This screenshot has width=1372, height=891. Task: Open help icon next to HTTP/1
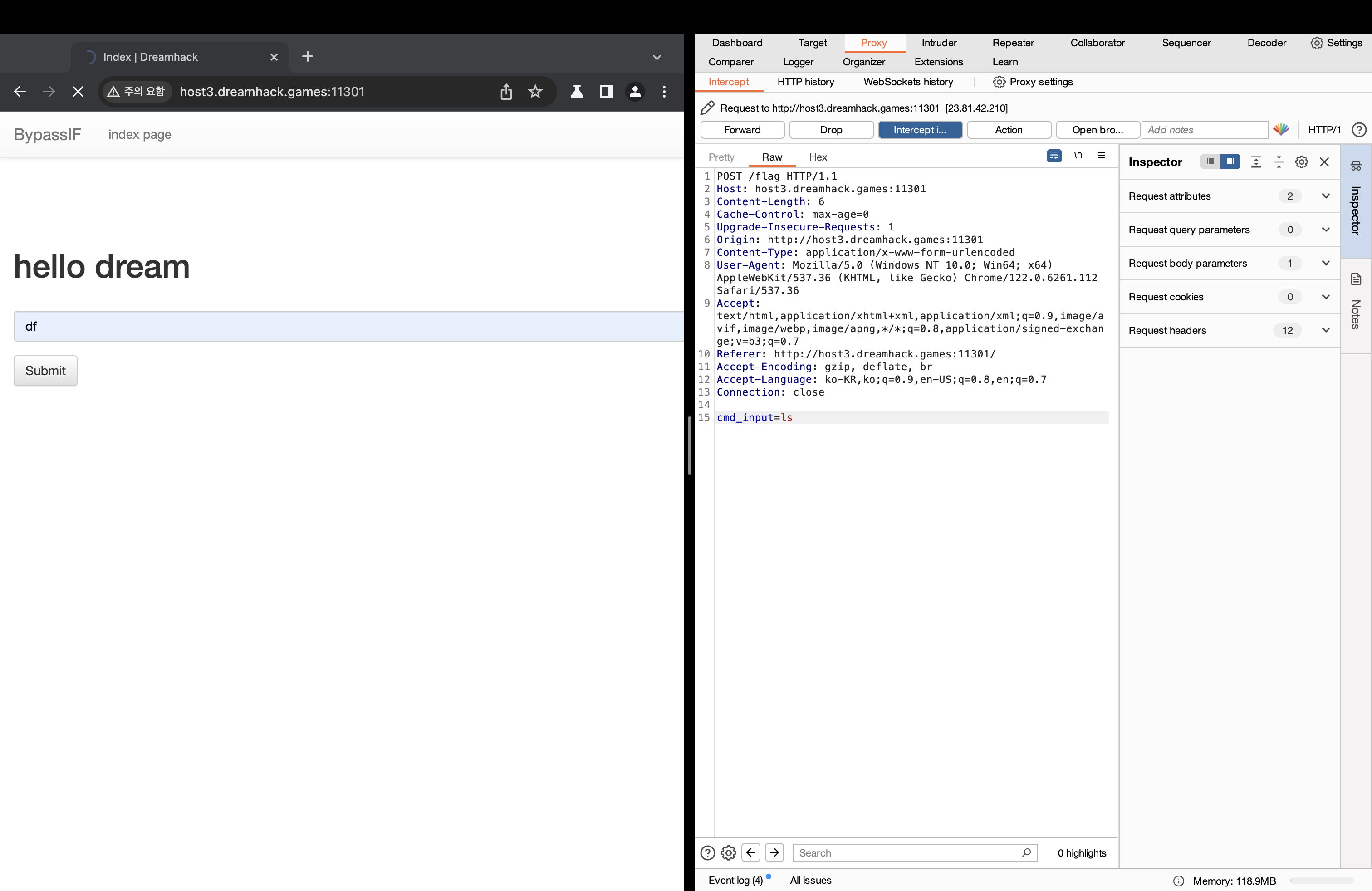click(1359, 130)
